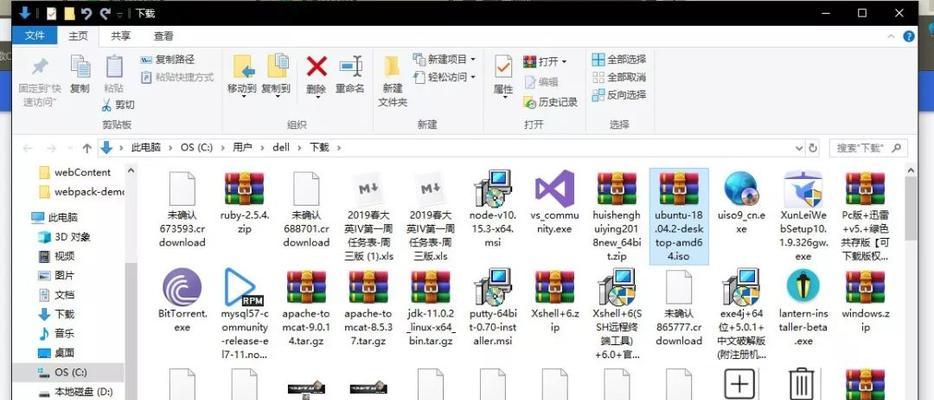Select 未确认 673593.crdownload file
The image size is (934, 400).
pos(182,209)
